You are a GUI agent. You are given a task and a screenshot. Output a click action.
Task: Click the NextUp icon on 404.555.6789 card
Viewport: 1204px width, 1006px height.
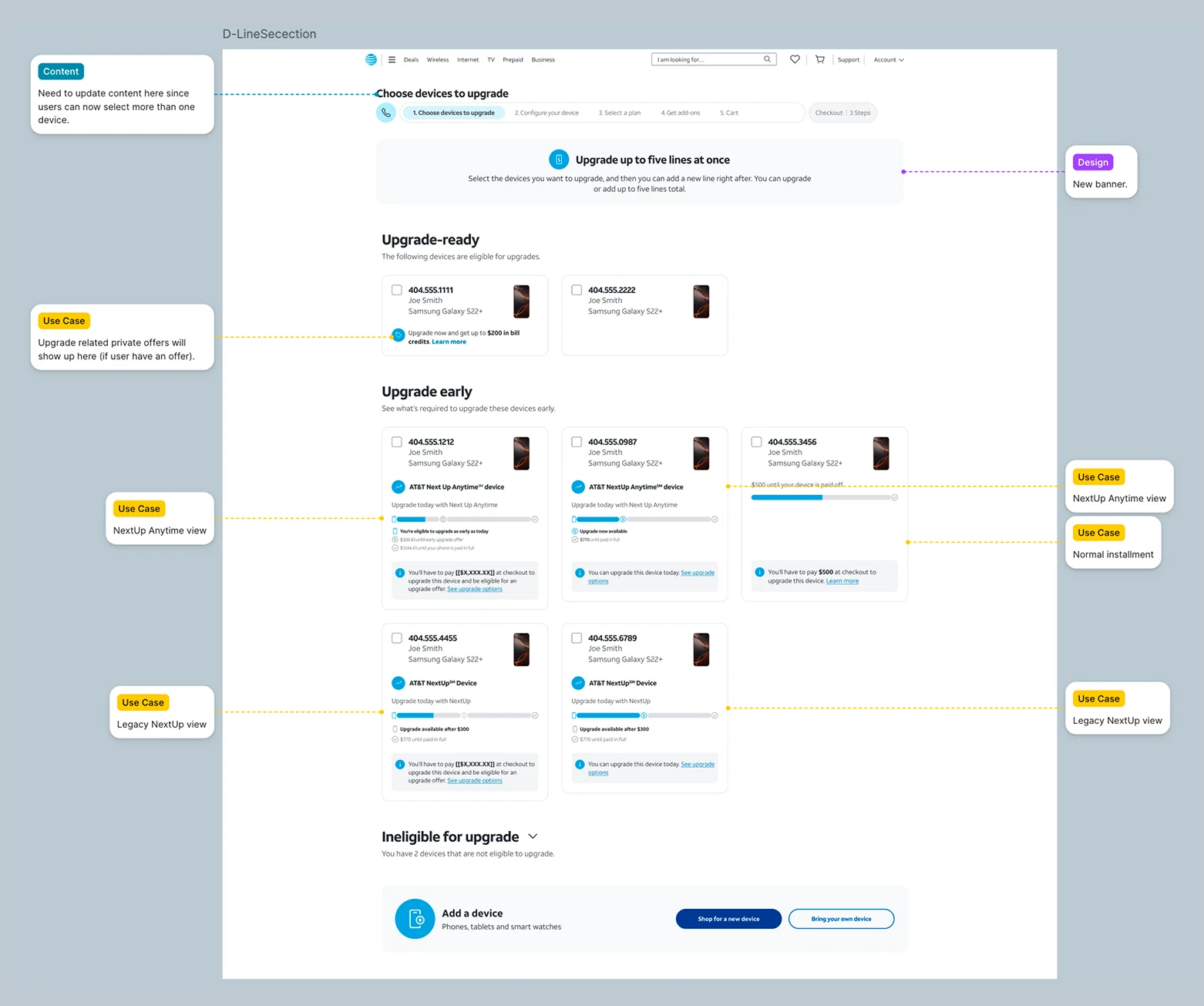(578, 683)
